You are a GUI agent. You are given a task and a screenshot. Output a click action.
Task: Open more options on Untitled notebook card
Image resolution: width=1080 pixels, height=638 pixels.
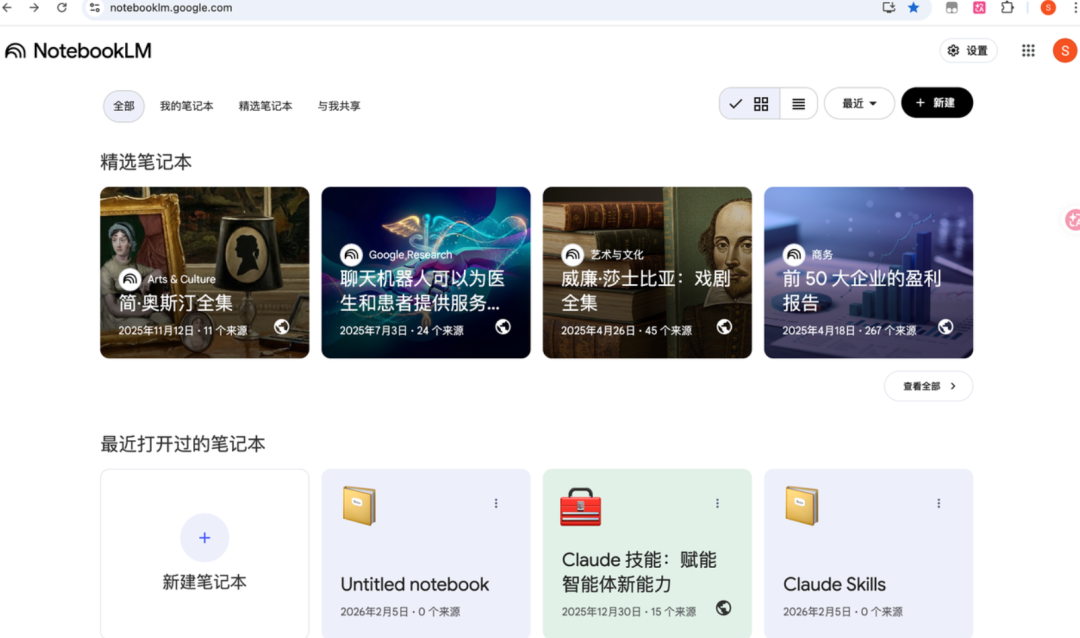(x=496, y=503)
